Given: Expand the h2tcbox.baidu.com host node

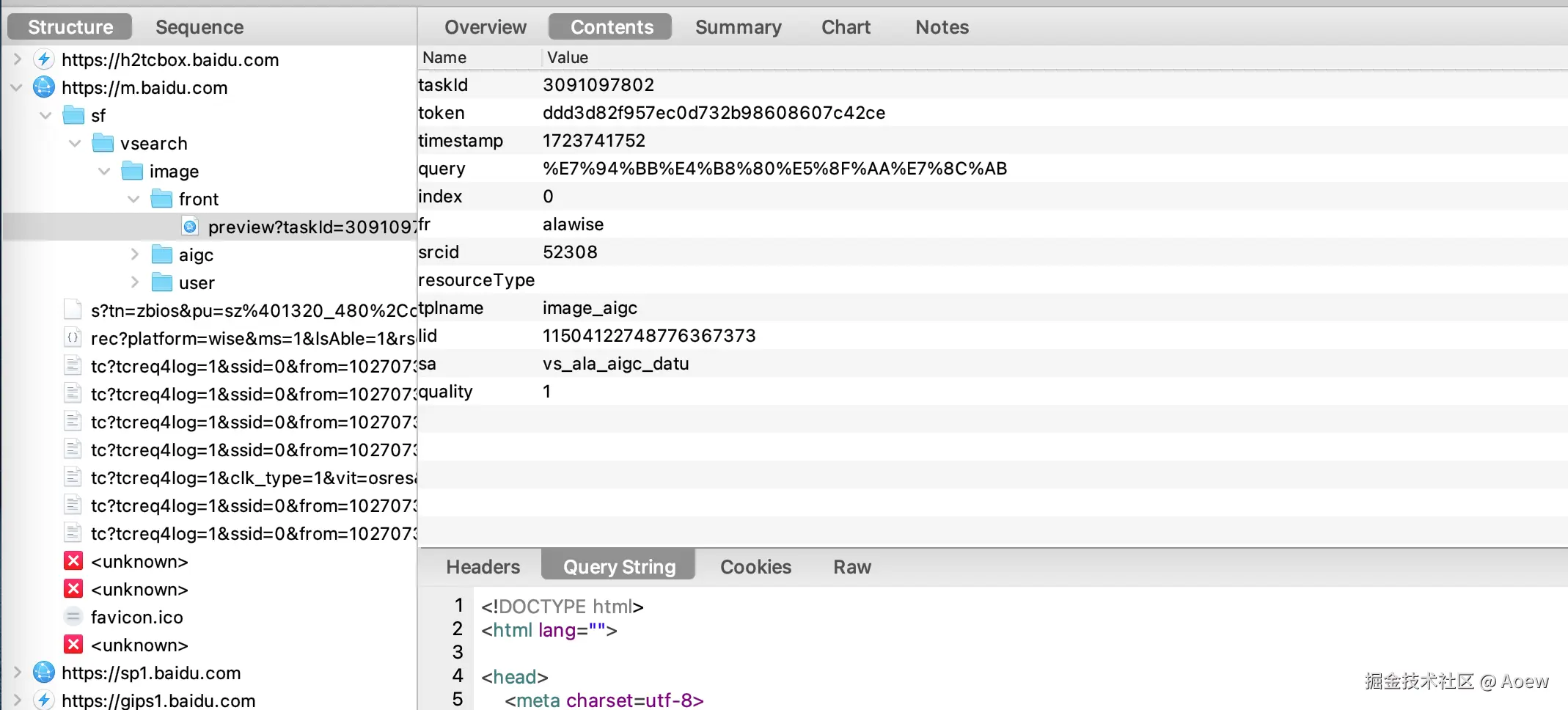Looking at the screenshot, I should 18,59.
